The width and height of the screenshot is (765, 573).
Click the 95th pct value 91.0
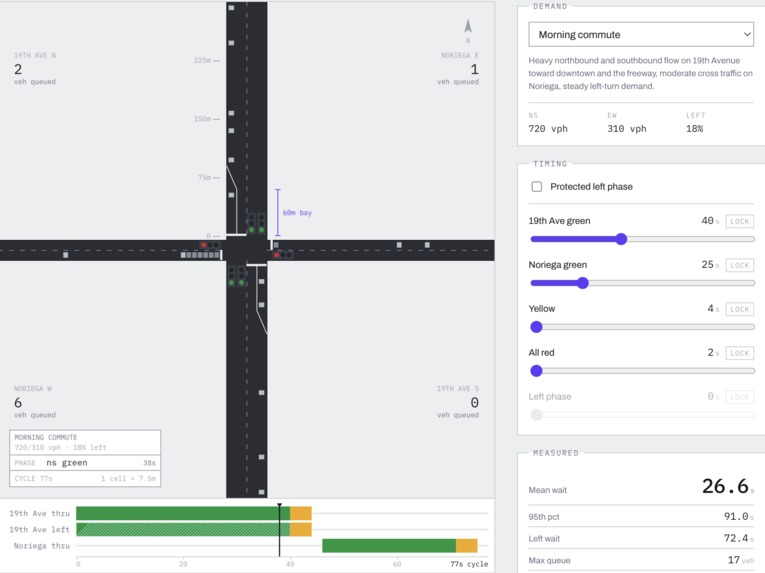pos(736,516)
